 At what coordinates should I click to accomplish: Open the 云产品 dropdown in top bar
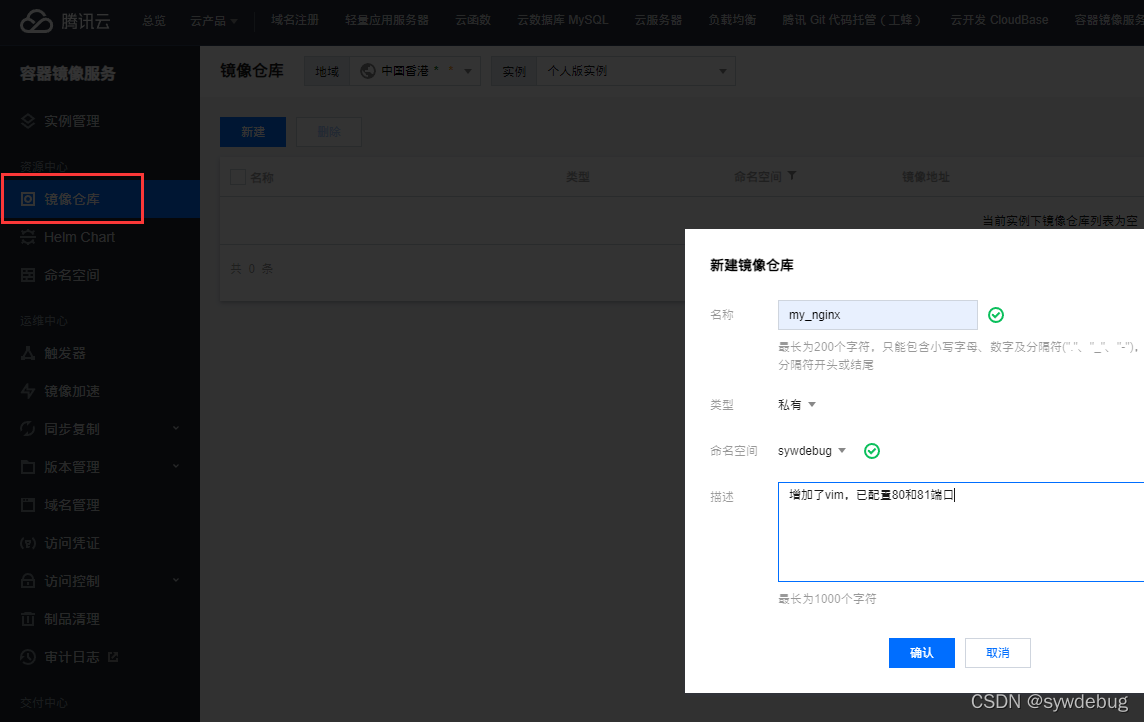[x=214, y=20]
